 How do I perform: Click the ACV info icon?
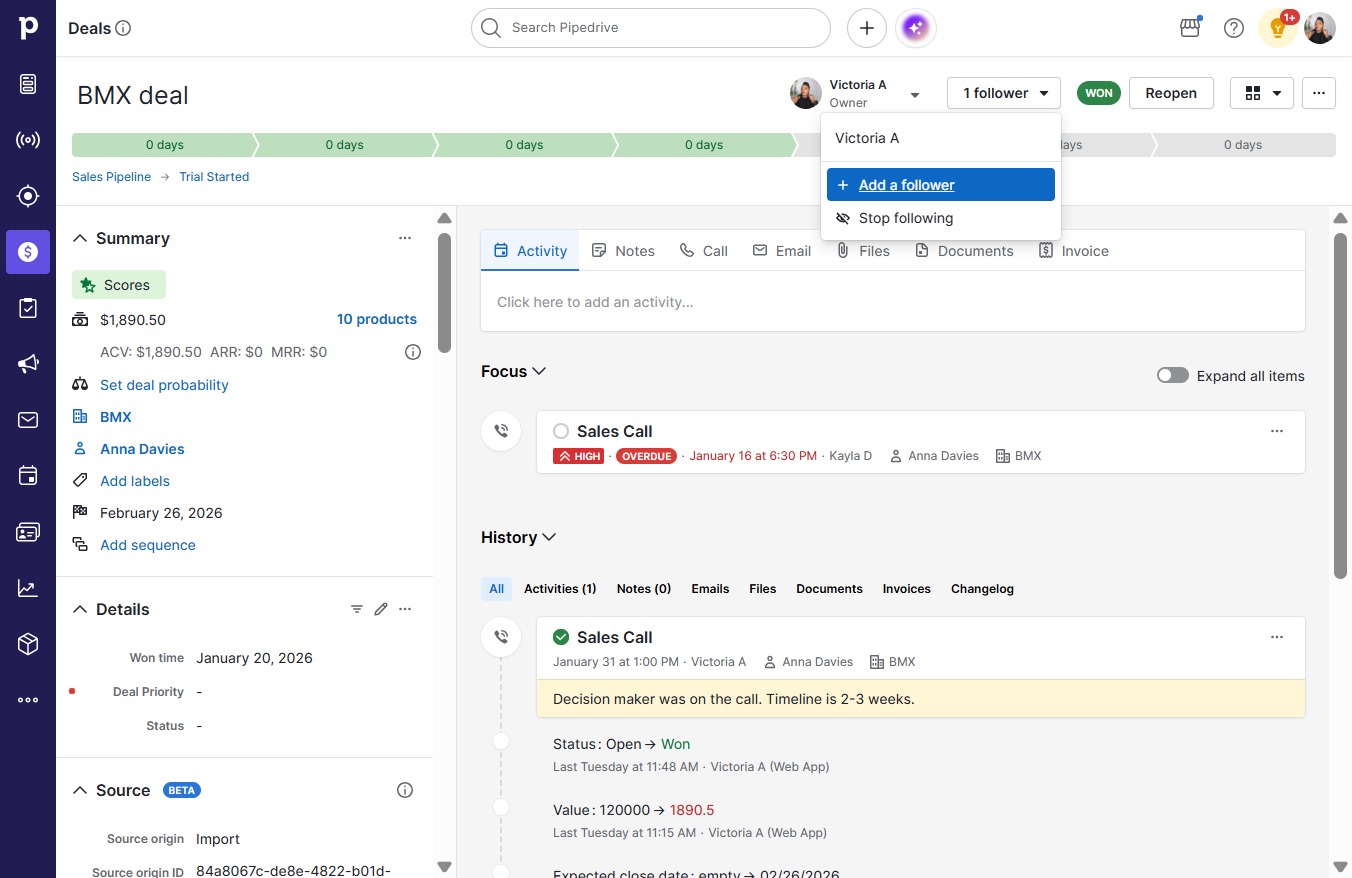point(413,352)
